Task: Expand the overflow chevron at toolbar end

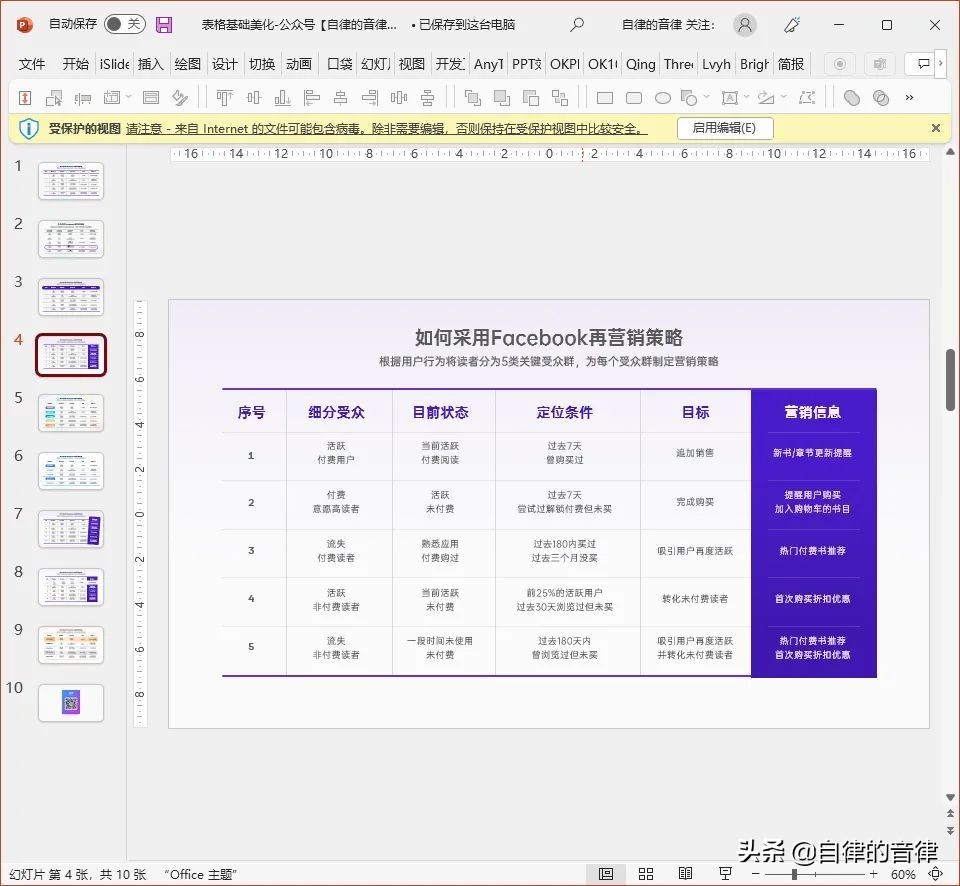Action: coord(909,97)
